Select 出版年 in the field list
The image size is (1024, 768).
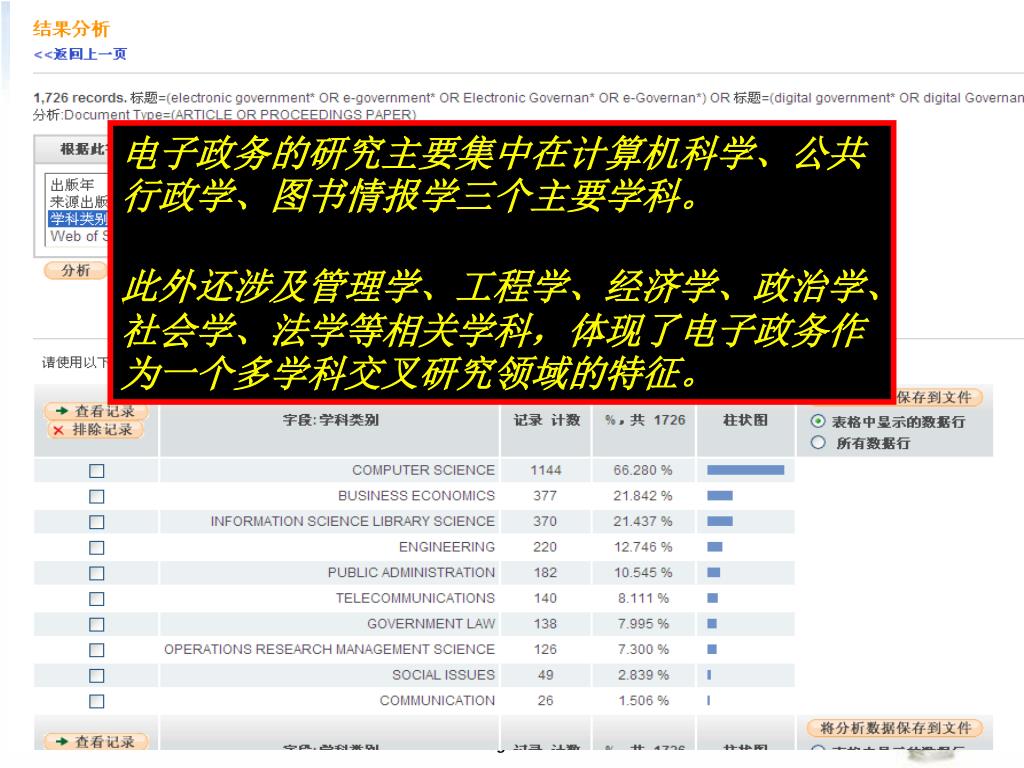point(72,185)
